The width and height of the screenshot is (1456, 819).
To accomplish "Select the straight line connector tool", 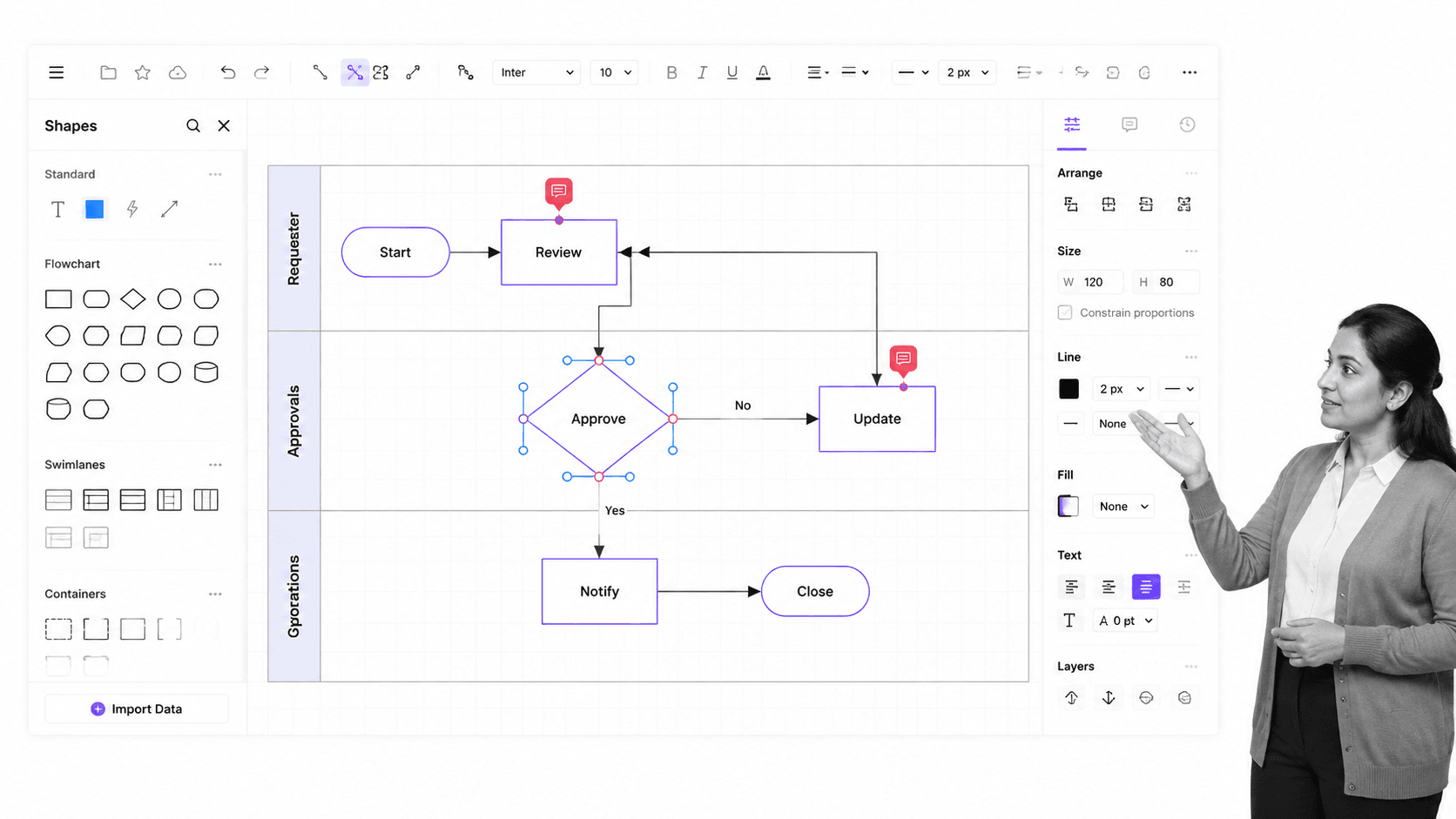I will [320, 72].
